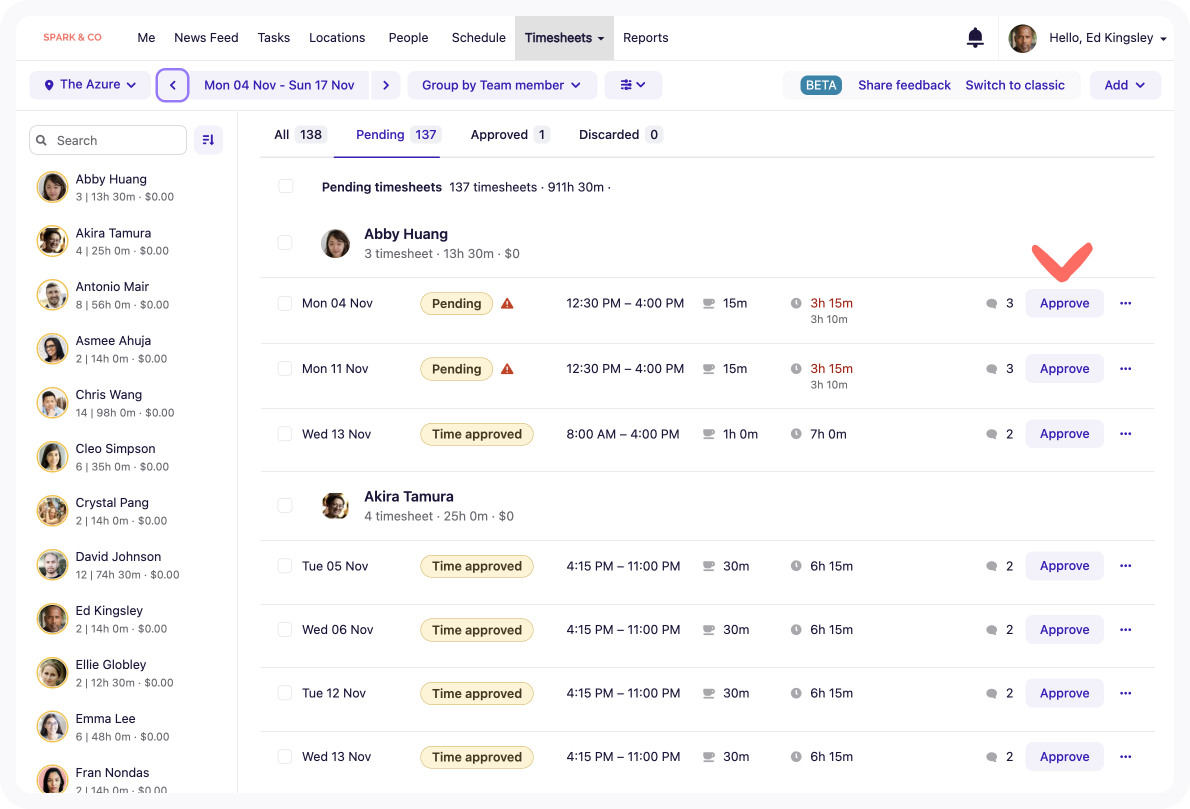The width and height of the screenshot is (1190, 809).
Task: Select all pending timesheets checkbox
Action: coord(285,186)
